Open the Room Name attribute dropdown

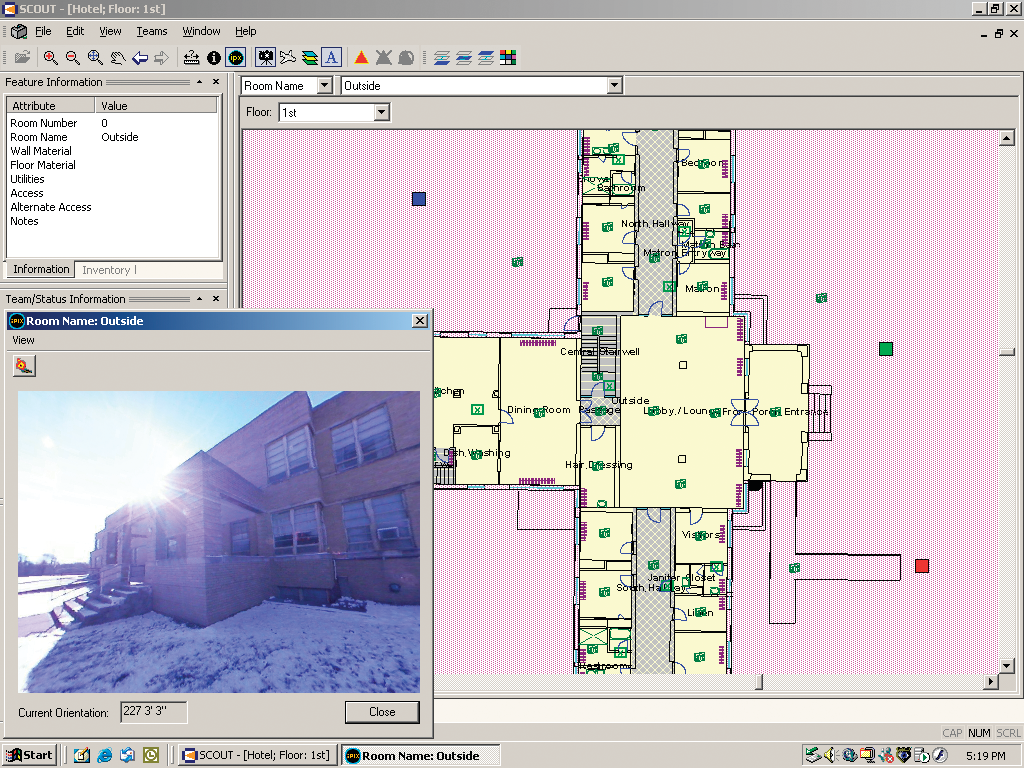click(324, 86)
